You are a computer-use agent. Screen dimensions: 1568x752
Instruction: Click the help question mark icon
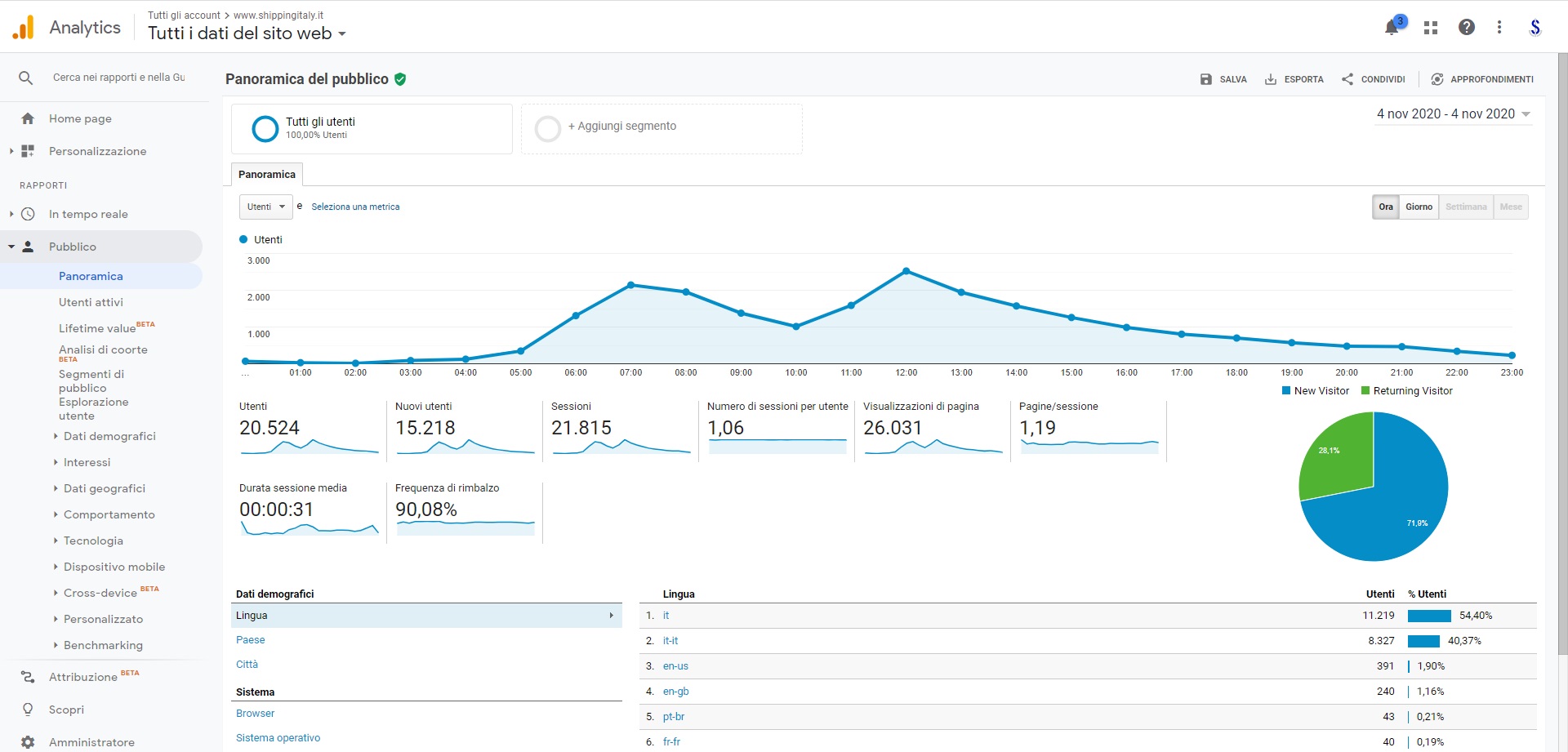[x=1466, y=28]
